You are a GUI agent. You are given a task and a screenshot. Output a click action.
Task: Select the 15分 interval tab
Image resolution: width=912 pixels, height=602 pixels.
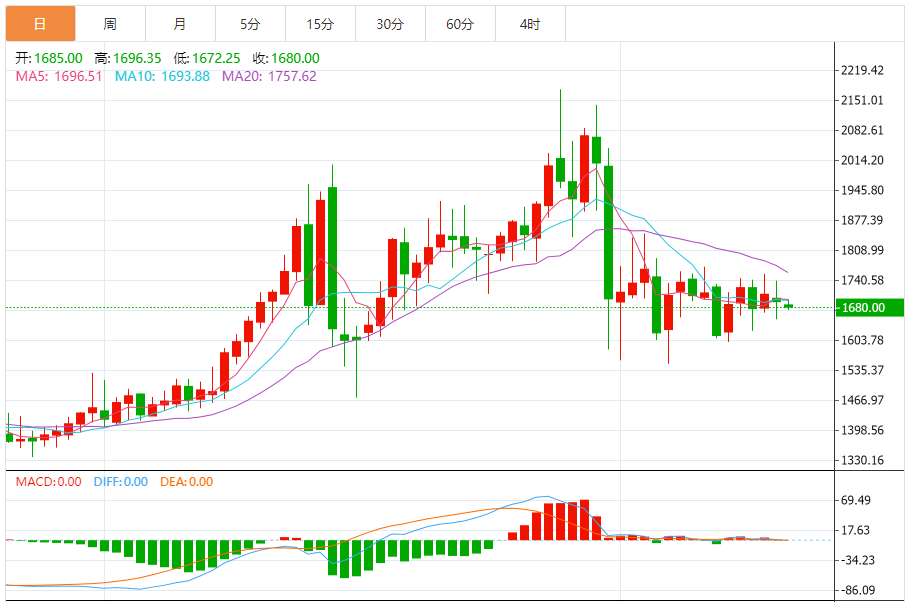pos(320,24)
